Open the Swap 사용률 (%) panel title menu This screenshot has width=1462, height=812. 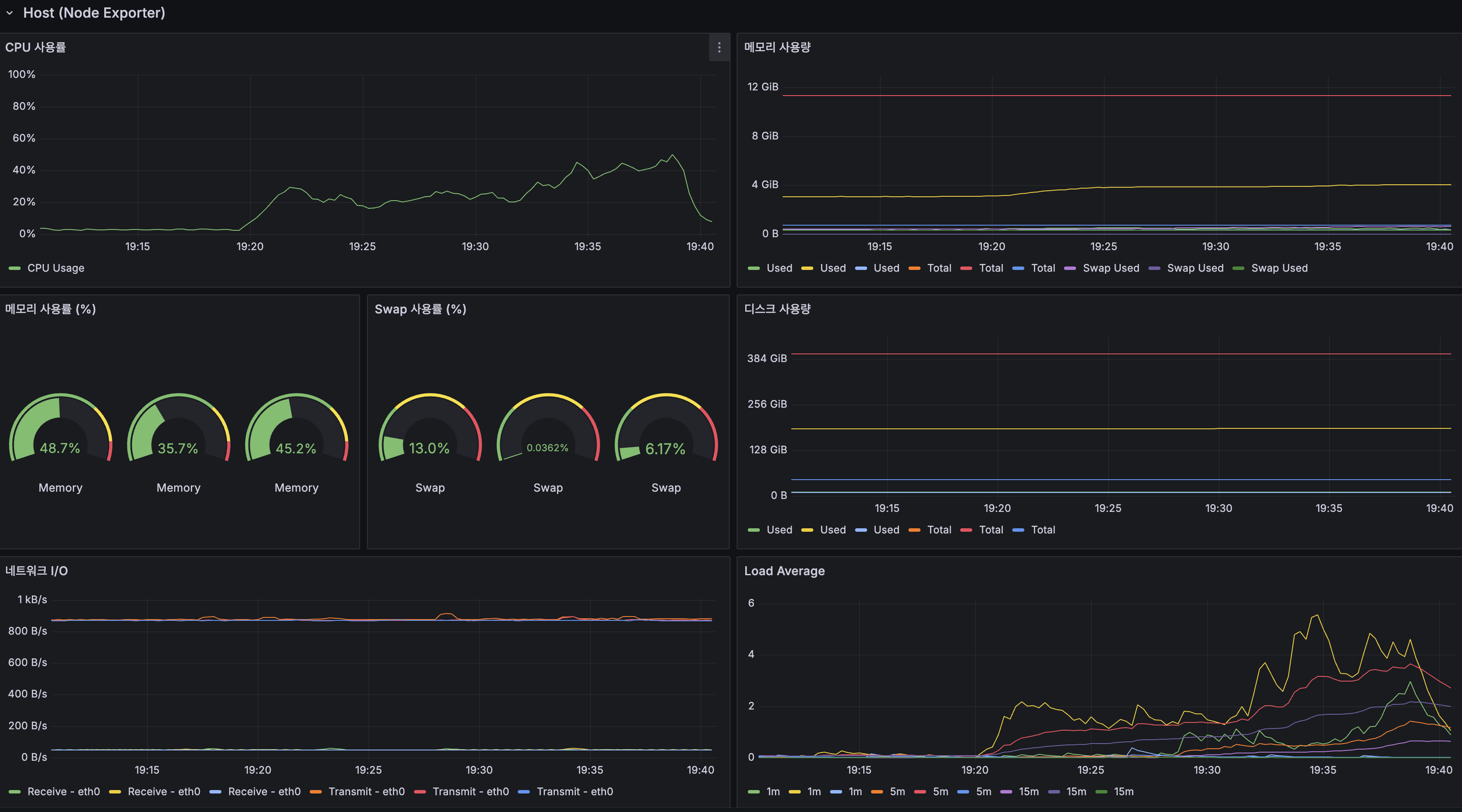tap(420, 309)
